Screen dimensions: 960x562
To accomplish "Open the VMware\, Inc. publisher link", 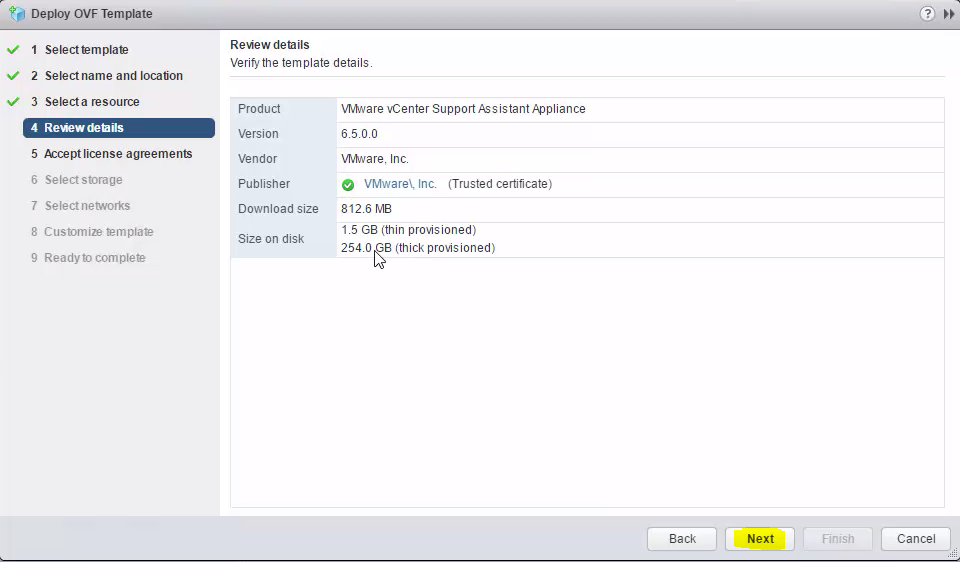I will pos(400,184).
